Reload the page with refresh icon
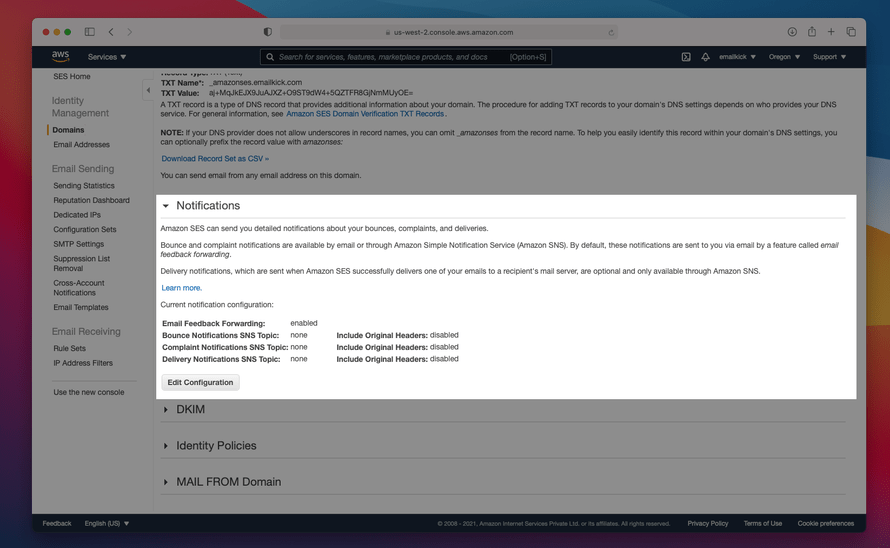 pos(611,32)
